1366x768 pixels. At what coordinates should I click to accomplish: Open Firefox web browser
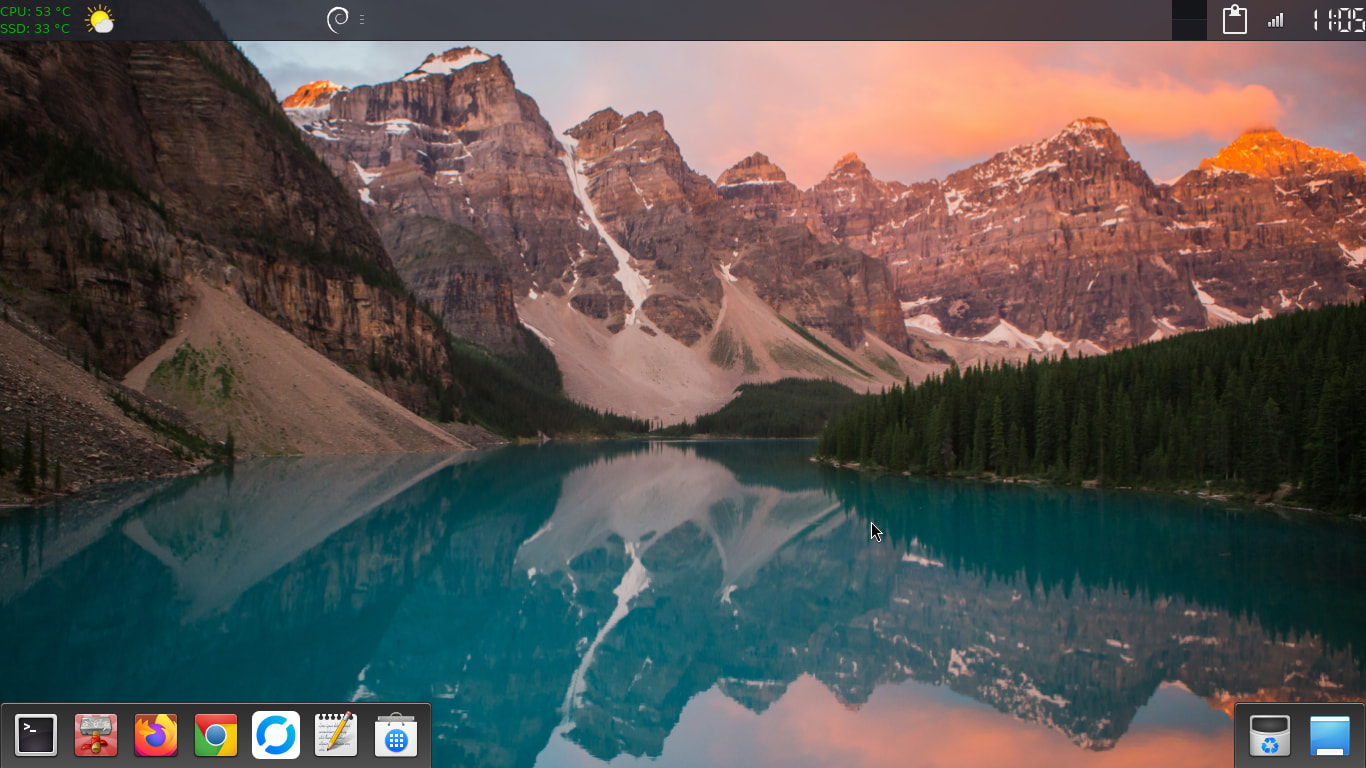[156, 736]
